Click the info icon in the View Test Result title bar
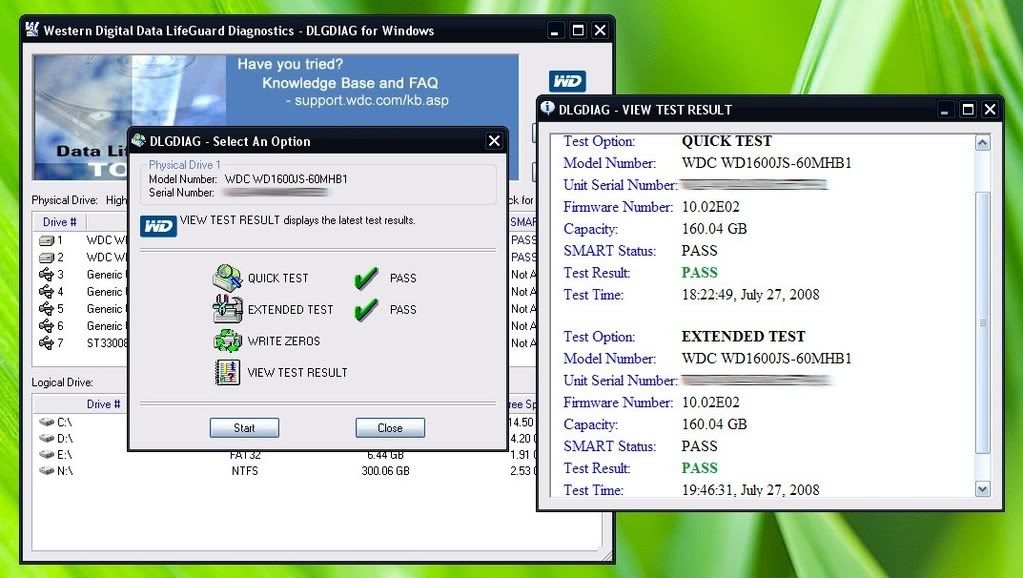 coord(547,108)
